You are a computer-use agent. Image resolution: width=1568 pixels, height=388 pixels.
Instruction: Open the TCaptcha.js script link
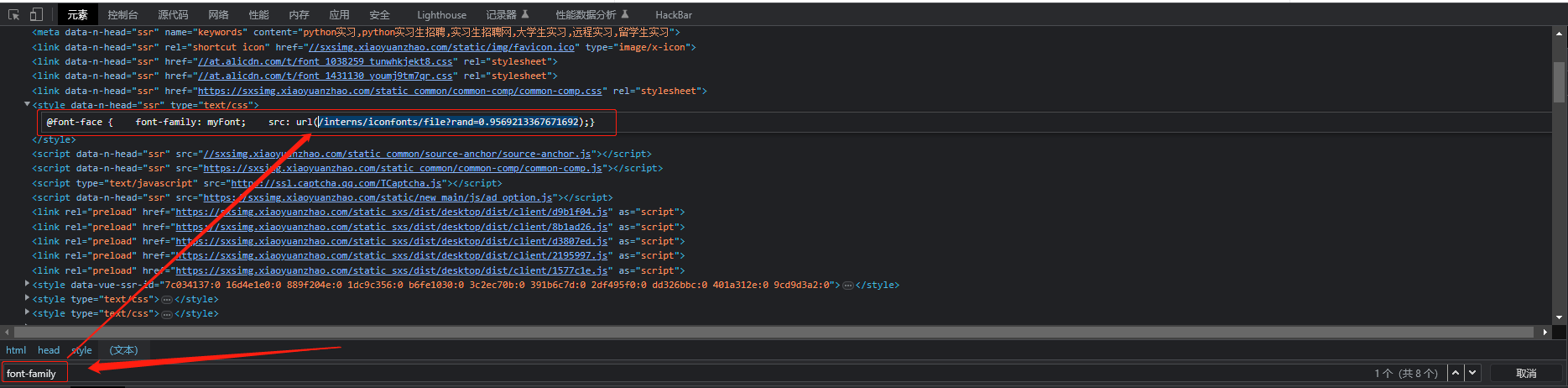click(x=336, y=183)
